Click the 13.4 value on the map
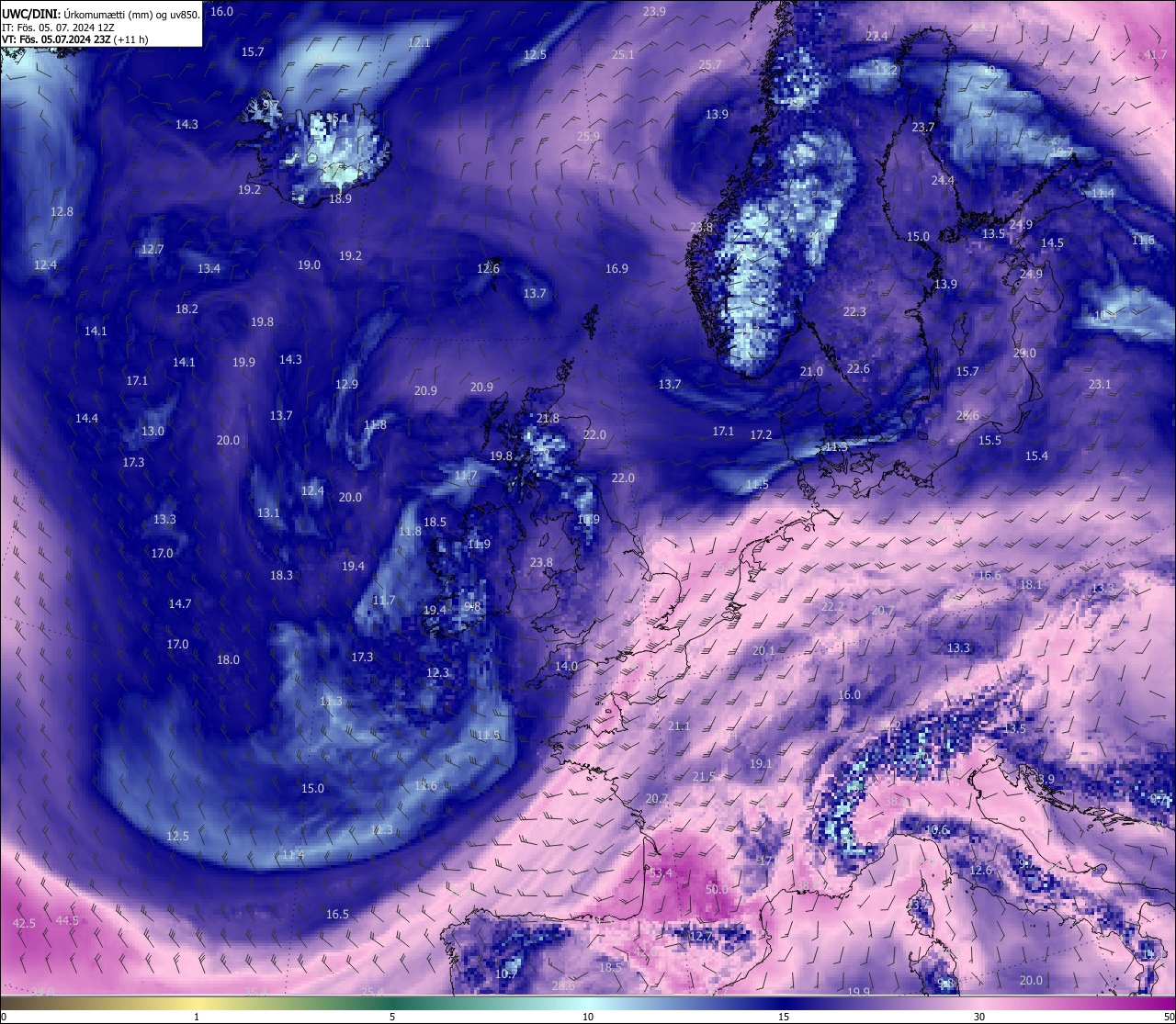The image size is (1176, 1024). click(x=209, y=268)
